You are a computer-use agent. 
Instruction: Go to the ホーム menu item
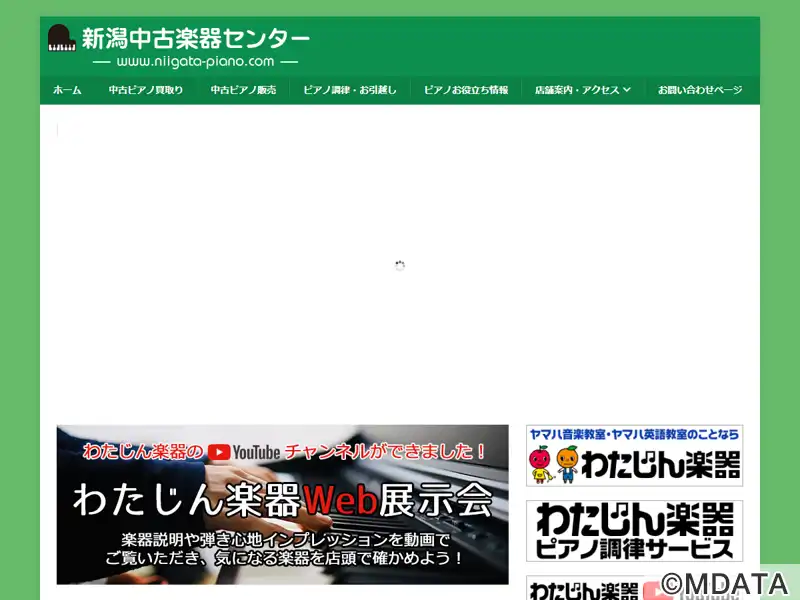[x=67, y=90]
